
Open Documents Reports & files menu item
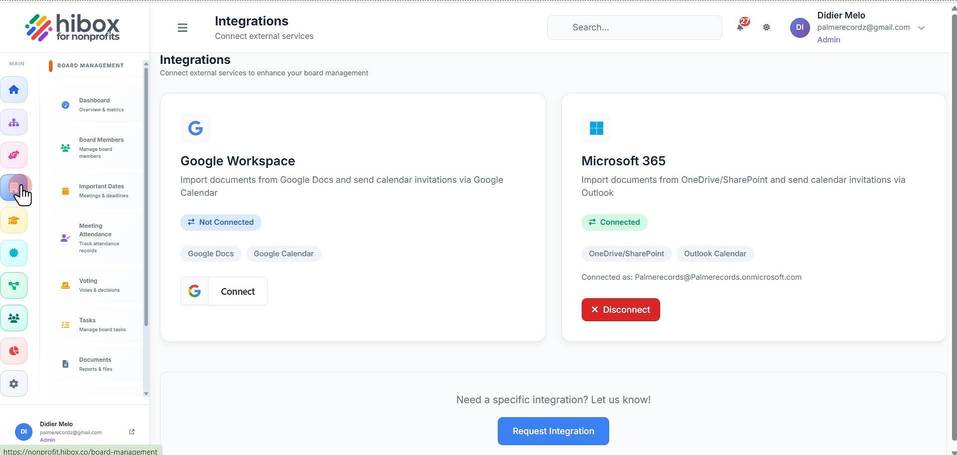pos(95,364)
